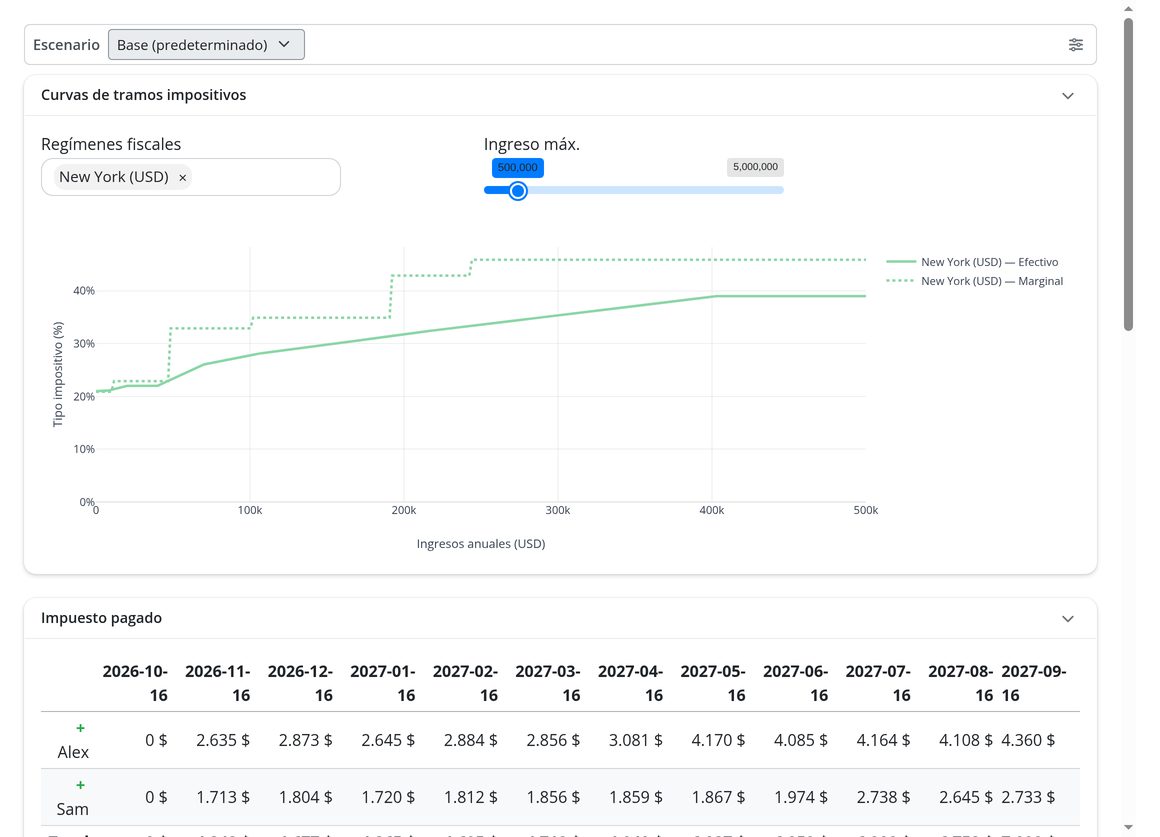This screenshot has width=1160, height=837.
Task: Remove the New York (USD) tag
Action: pos(183,178)
